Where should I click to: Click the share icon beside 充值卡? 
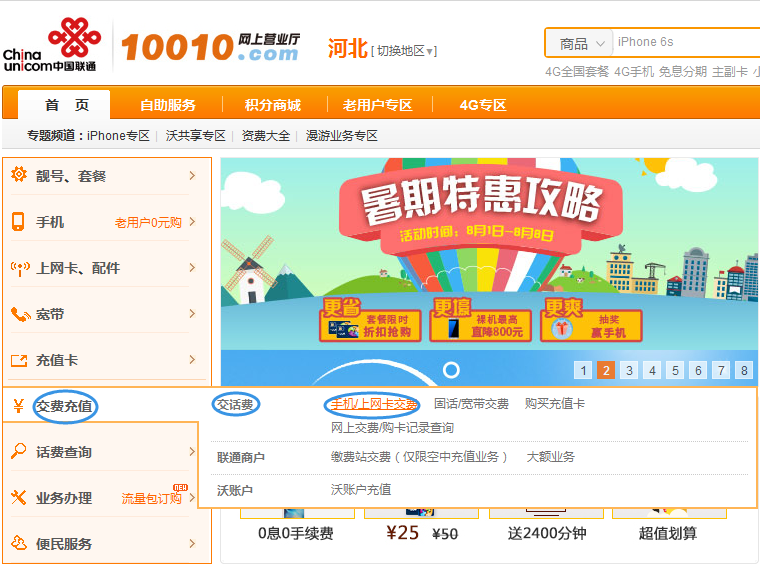(19, 360)
